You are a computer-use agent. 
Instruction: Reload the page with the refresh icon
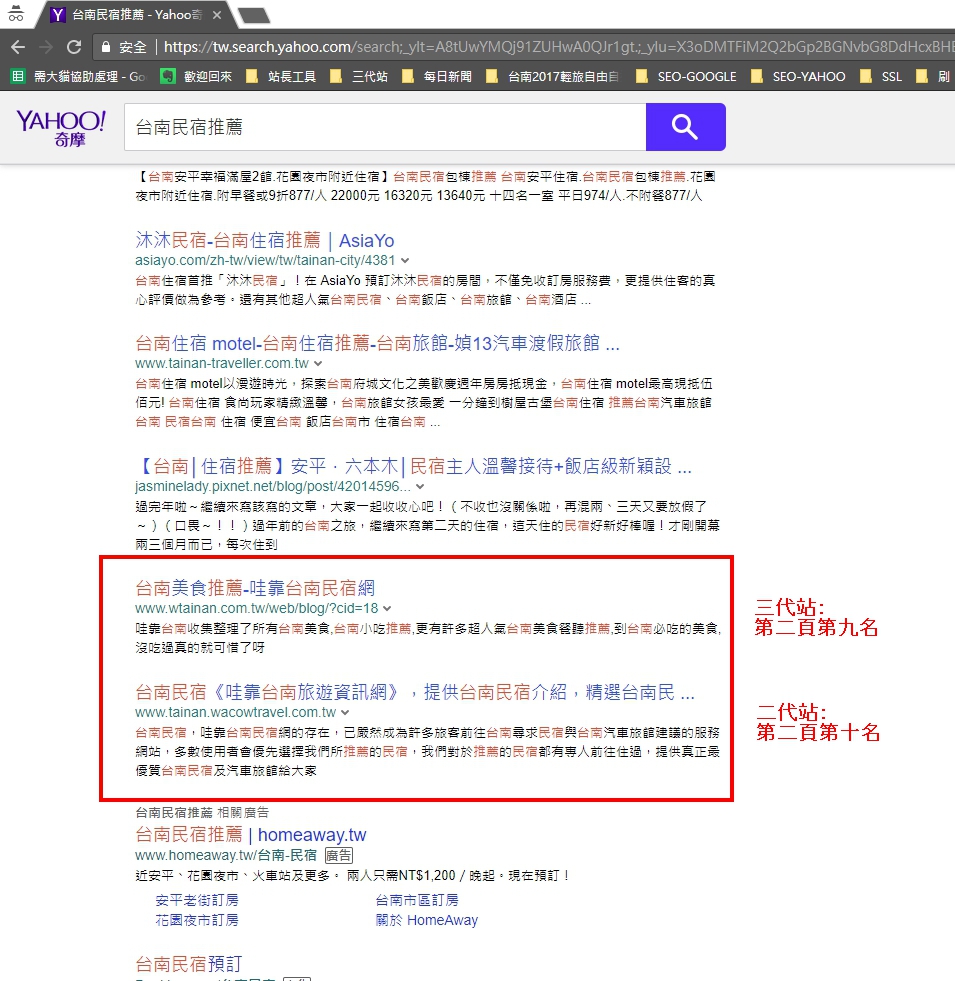coord(74,47)
